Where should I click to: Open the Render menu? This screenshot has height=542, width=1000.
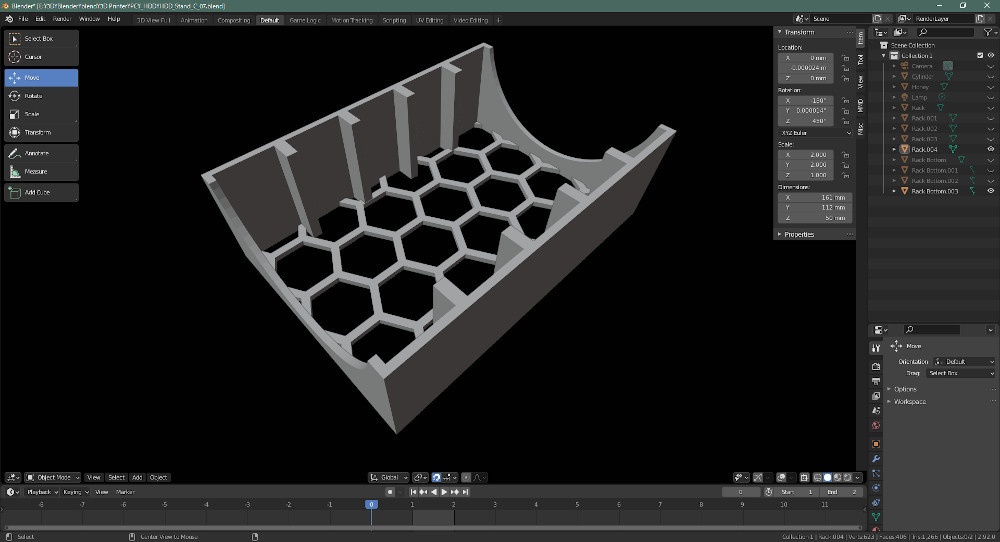pos(62,19)
